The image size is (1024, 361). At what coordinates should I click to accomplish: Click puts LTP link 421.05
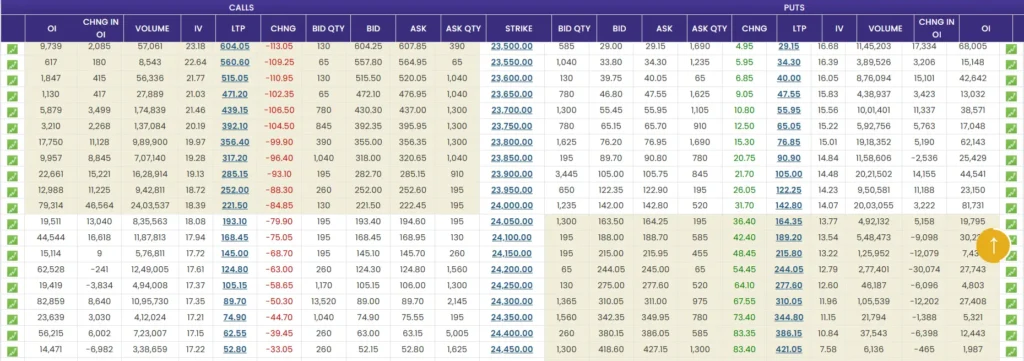tap(789, 349)
